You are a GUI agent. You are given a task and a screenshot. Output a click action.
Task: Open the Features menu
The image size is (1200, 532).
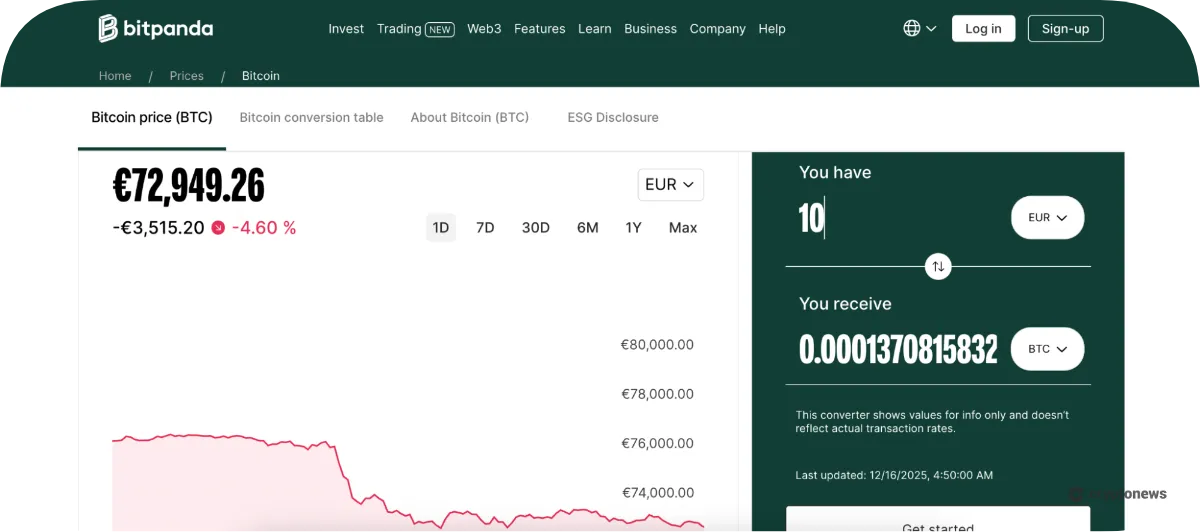tap(540, 29)
